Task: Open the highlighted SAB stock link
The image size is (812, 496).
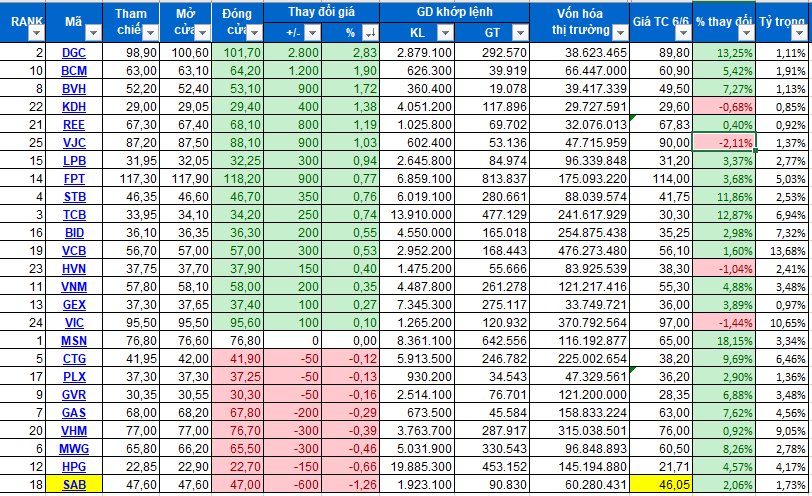Action: [x=74, y=485]
